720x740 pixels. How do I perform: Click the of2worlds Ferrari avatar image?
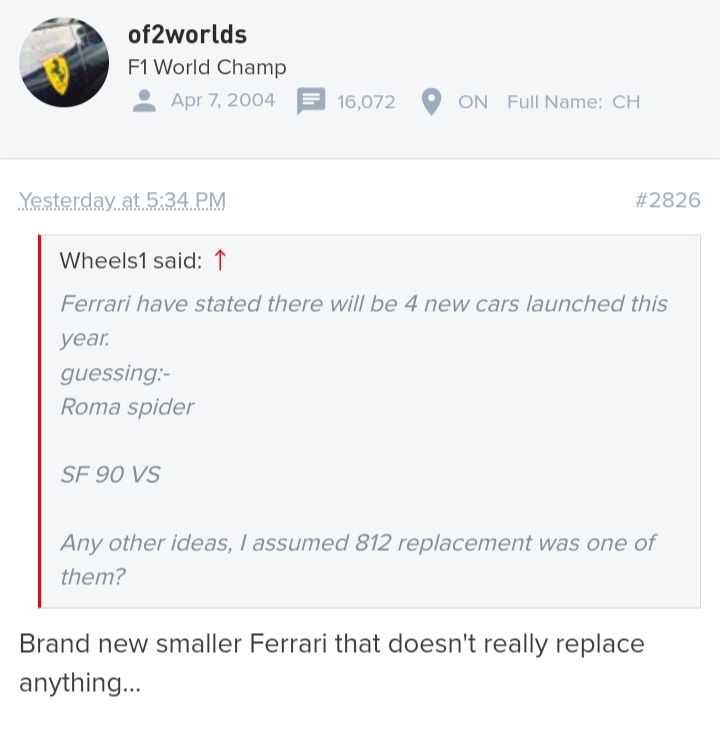click(64, 63)
